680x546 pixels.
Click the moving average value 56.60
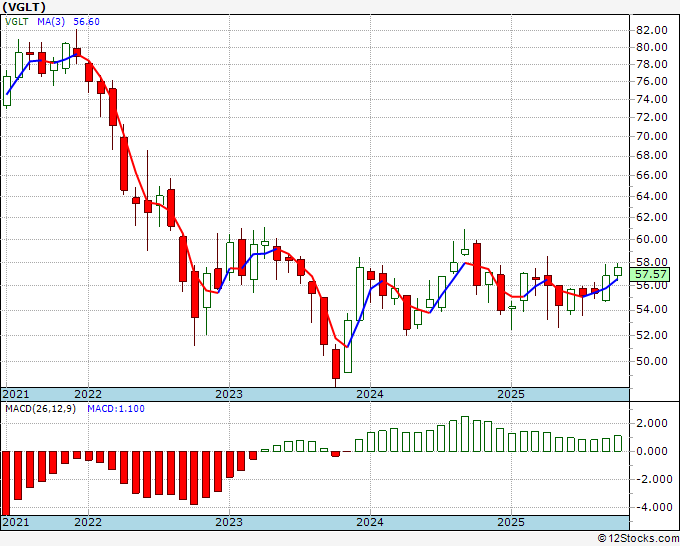click(x=86, y=22)
